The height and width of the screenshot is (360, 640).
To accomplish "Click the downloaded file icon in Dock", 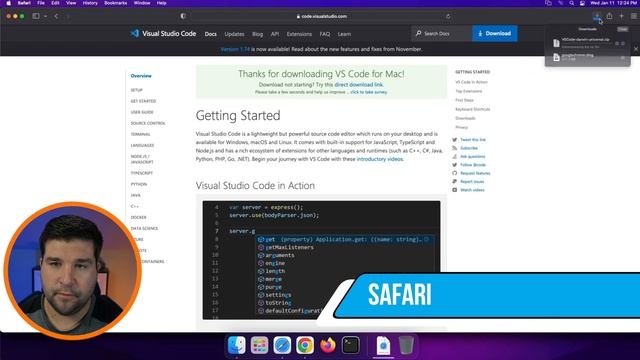I will (x=383, y=345).
